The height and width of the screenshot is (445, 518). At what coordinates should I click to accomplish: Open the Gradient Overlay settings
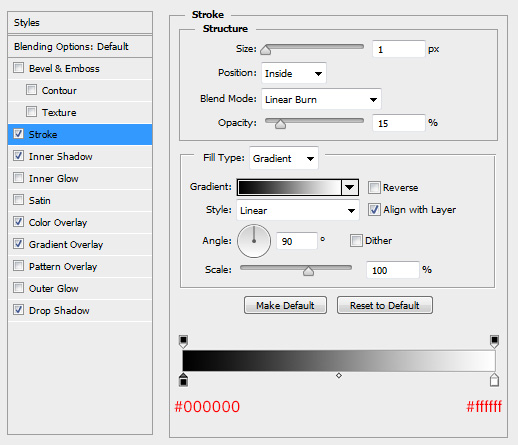(66, 244)
